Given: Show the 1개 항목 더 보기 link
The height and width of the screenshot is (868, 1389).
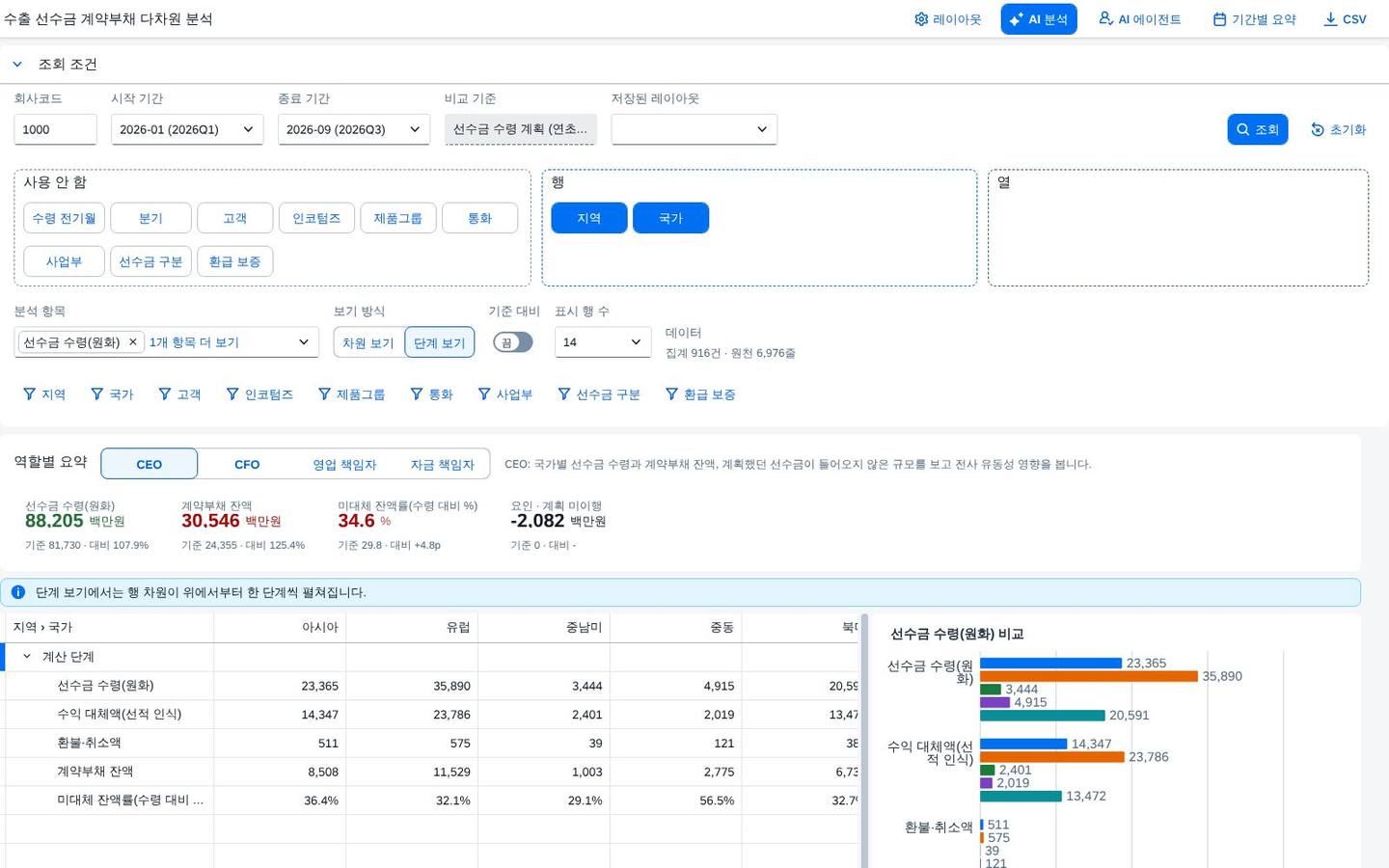Looking at the screenshot, I should (194, 342).
